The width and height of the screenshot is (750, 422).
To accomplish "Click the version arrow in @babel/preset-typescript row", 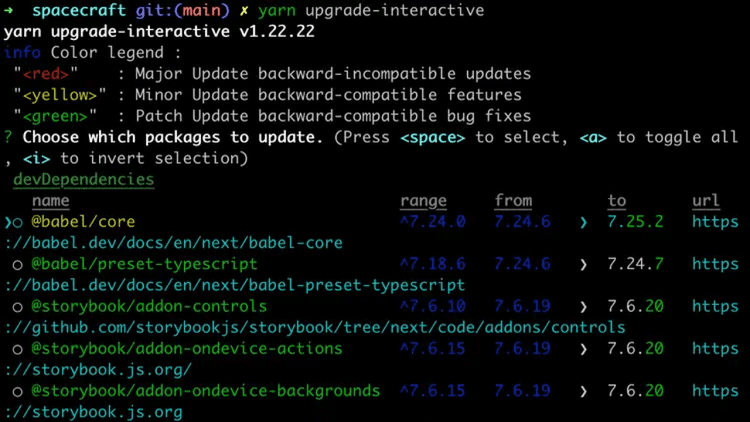I will 584,264.
